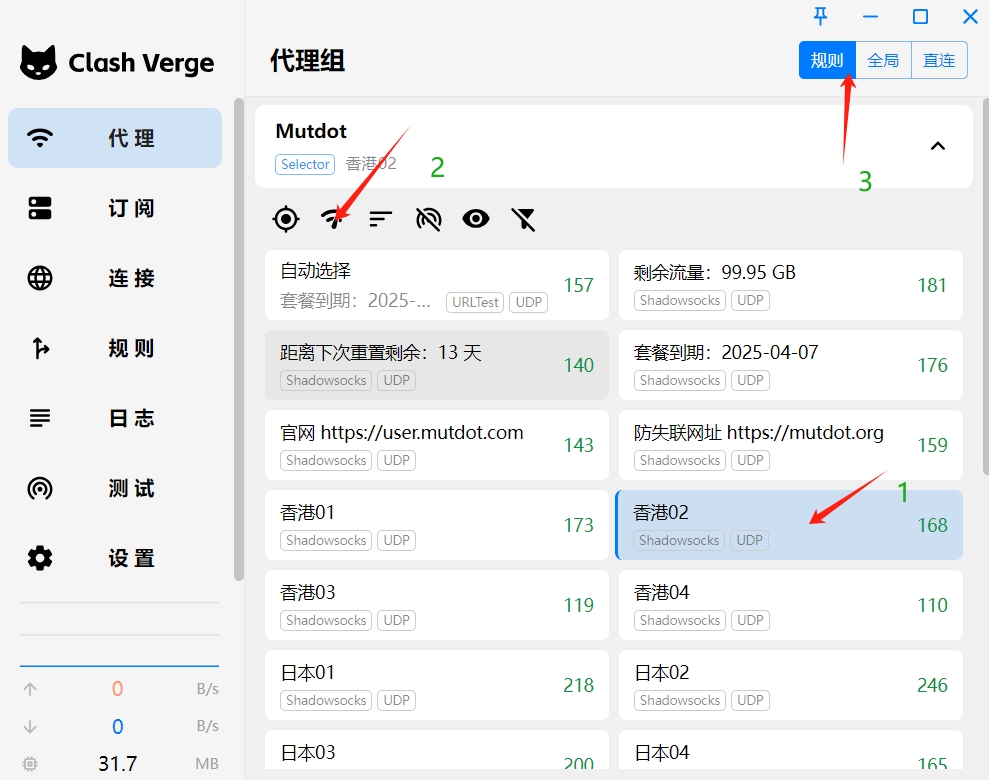Image resolution: width=989 pixels, height=780 pixels.
Task: Pin the window using pushpin icon
Action: pos(820,16)
